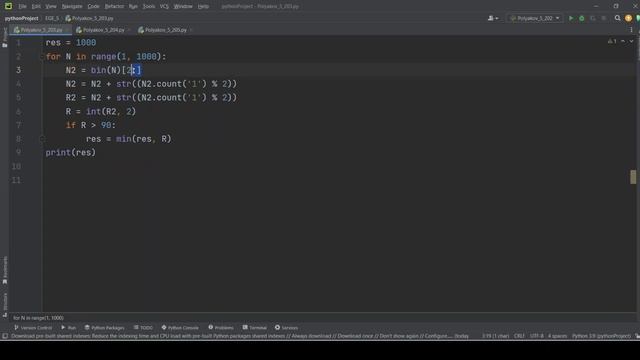Open the Help menu
640x360 pixels.
coord(203,7)
